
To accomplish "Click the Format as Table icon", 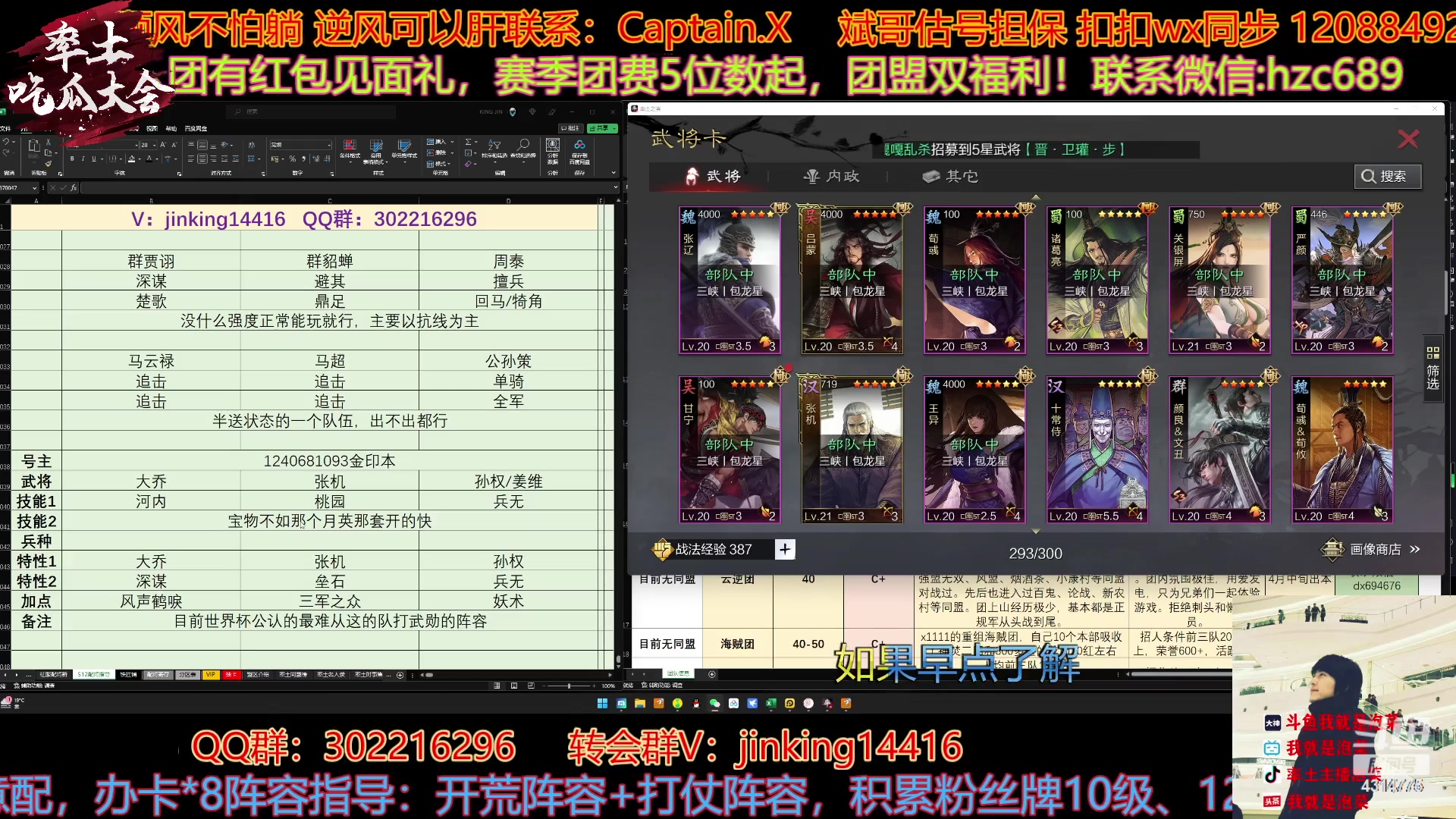I will pyautogui.click(x=376, y=145).
